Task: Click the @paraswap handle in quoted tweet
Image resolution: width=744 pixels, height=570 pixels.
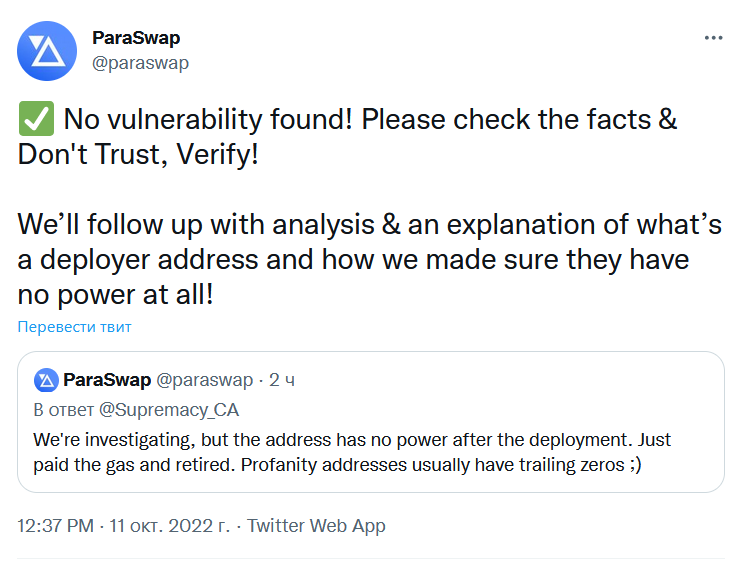Action: point(205,380)
